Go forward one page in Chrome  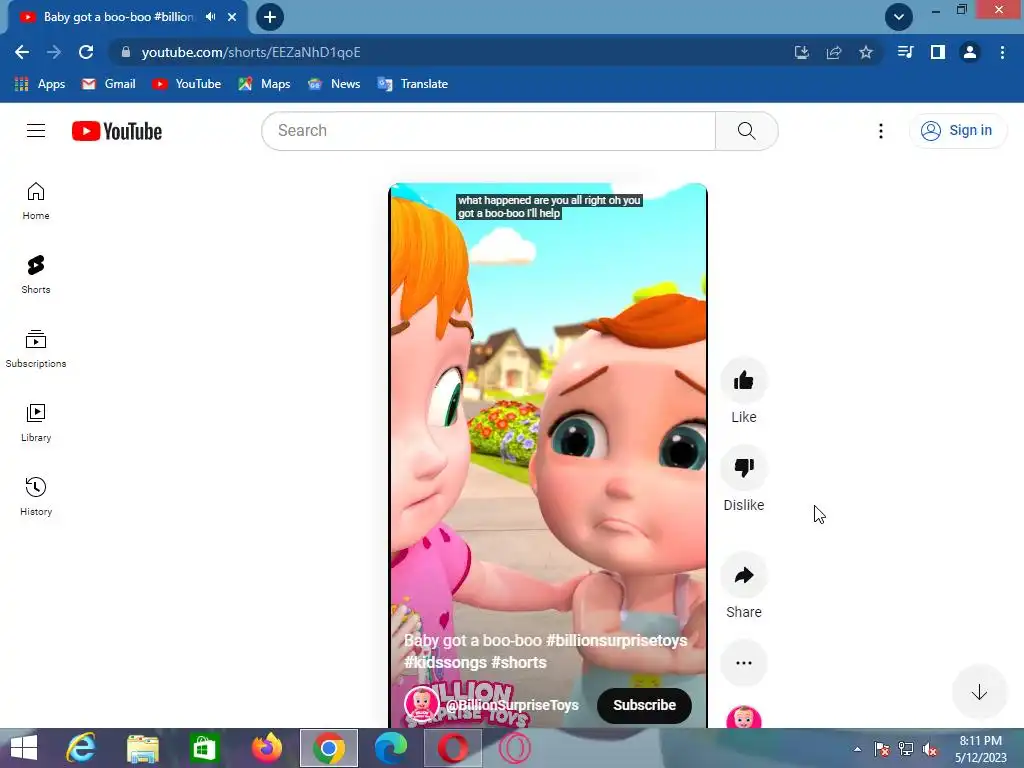[x=54, y=52]
